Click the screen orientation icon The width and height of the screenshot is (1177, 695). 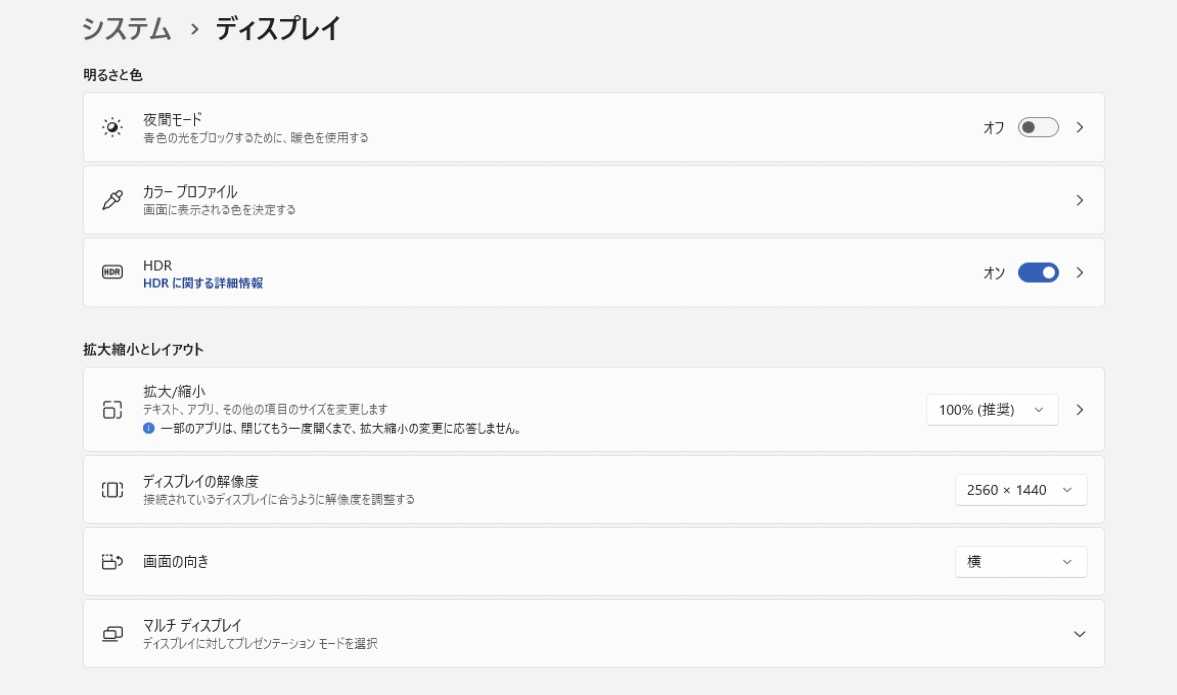pos(113,562)
